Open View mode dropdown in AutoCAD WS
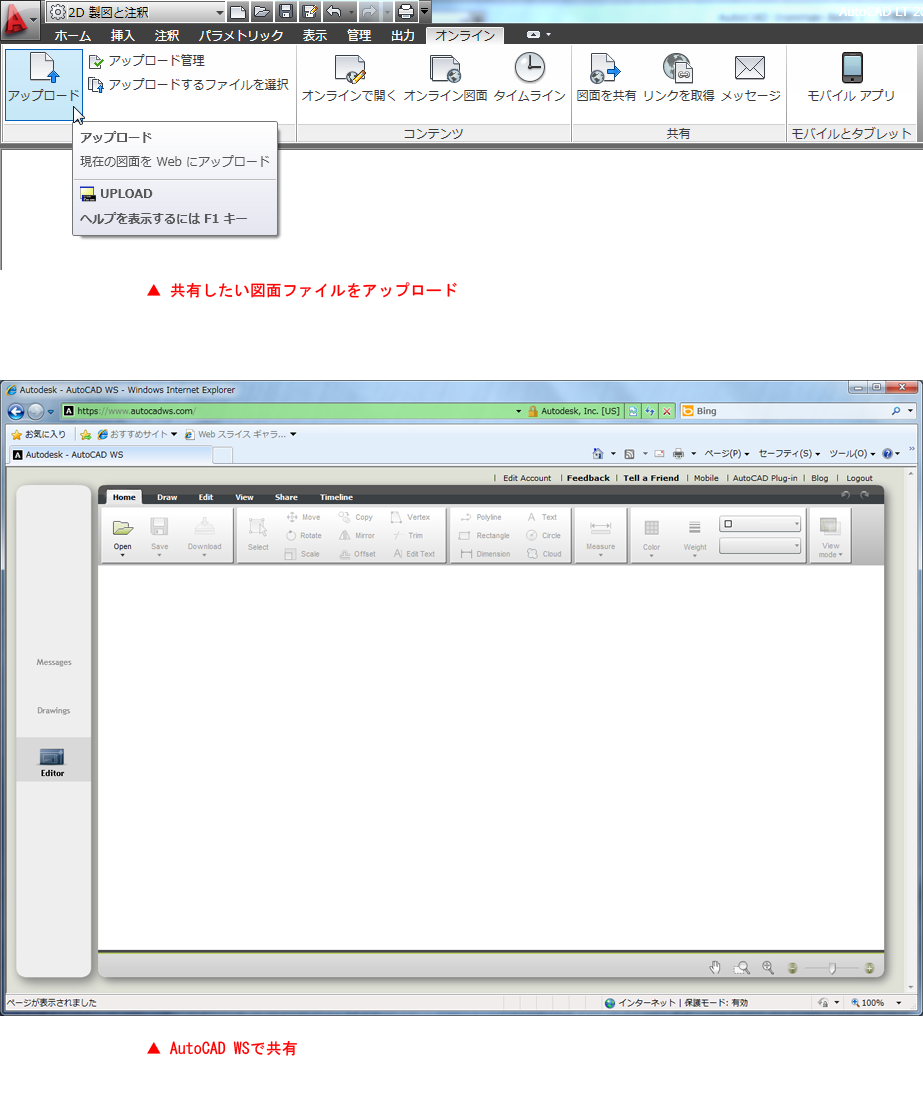Viewport: 923px width, 1094px height. coord(830,537)
